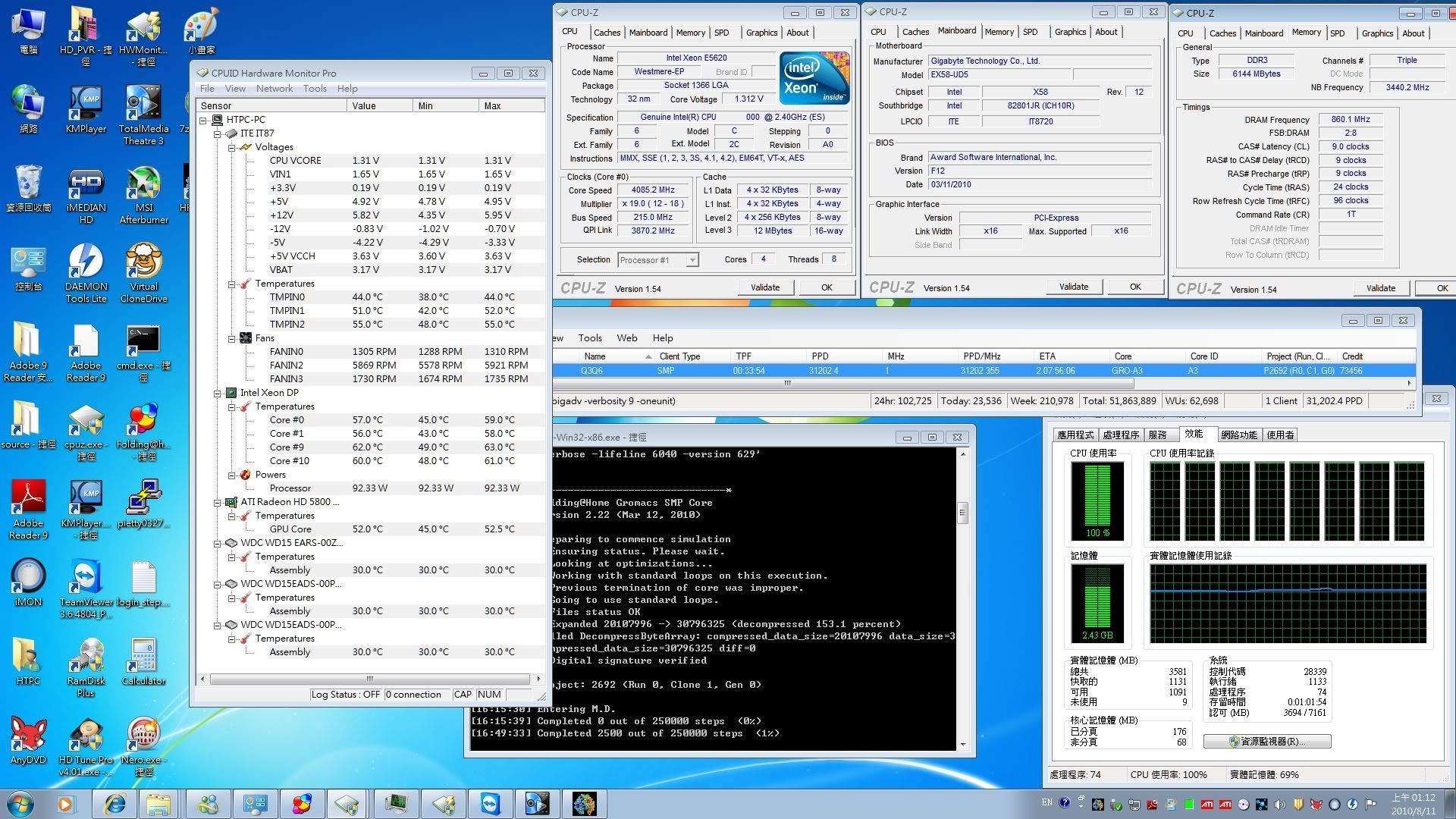
Task: Open the Tools menu in Hardware Monitor
Action: coord(315,89)
